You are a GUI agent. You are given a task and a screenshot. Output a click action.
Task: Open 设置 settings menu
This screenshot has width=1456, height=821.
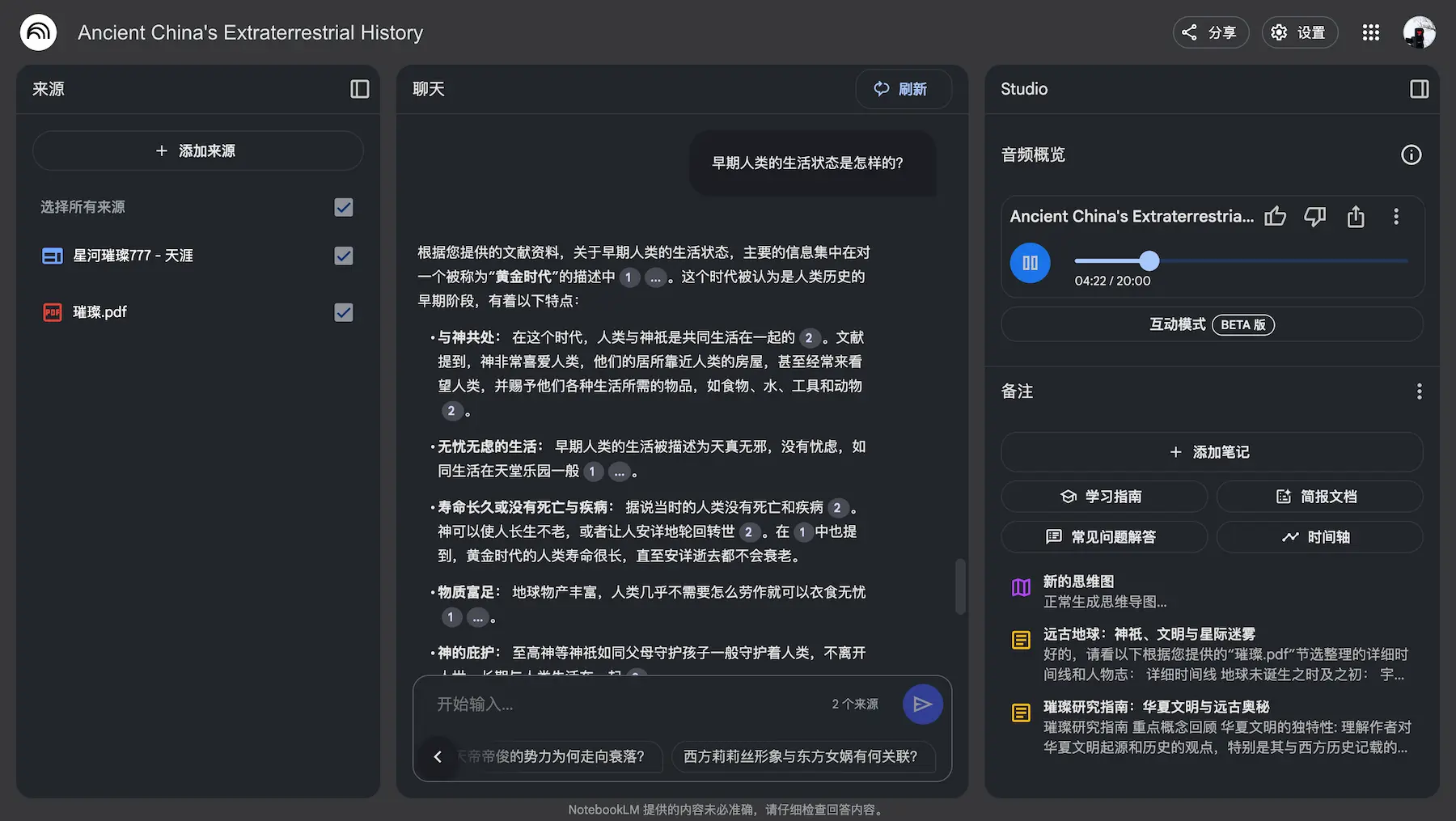click(x=1299, y=32)
